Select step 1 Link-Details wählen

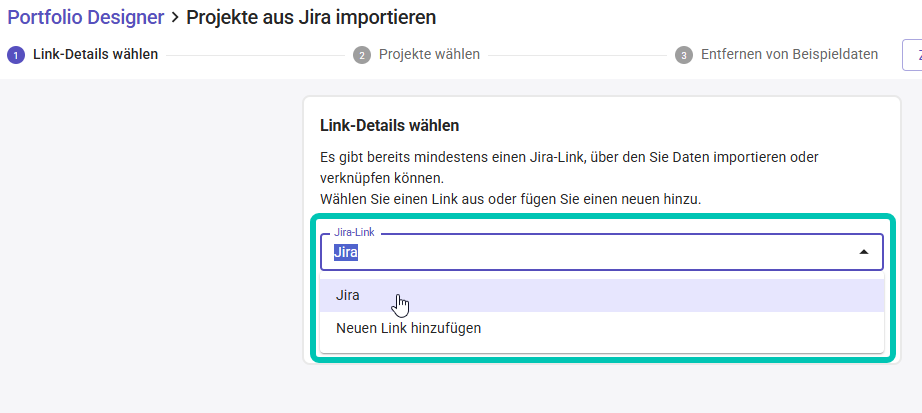[83, 55]
